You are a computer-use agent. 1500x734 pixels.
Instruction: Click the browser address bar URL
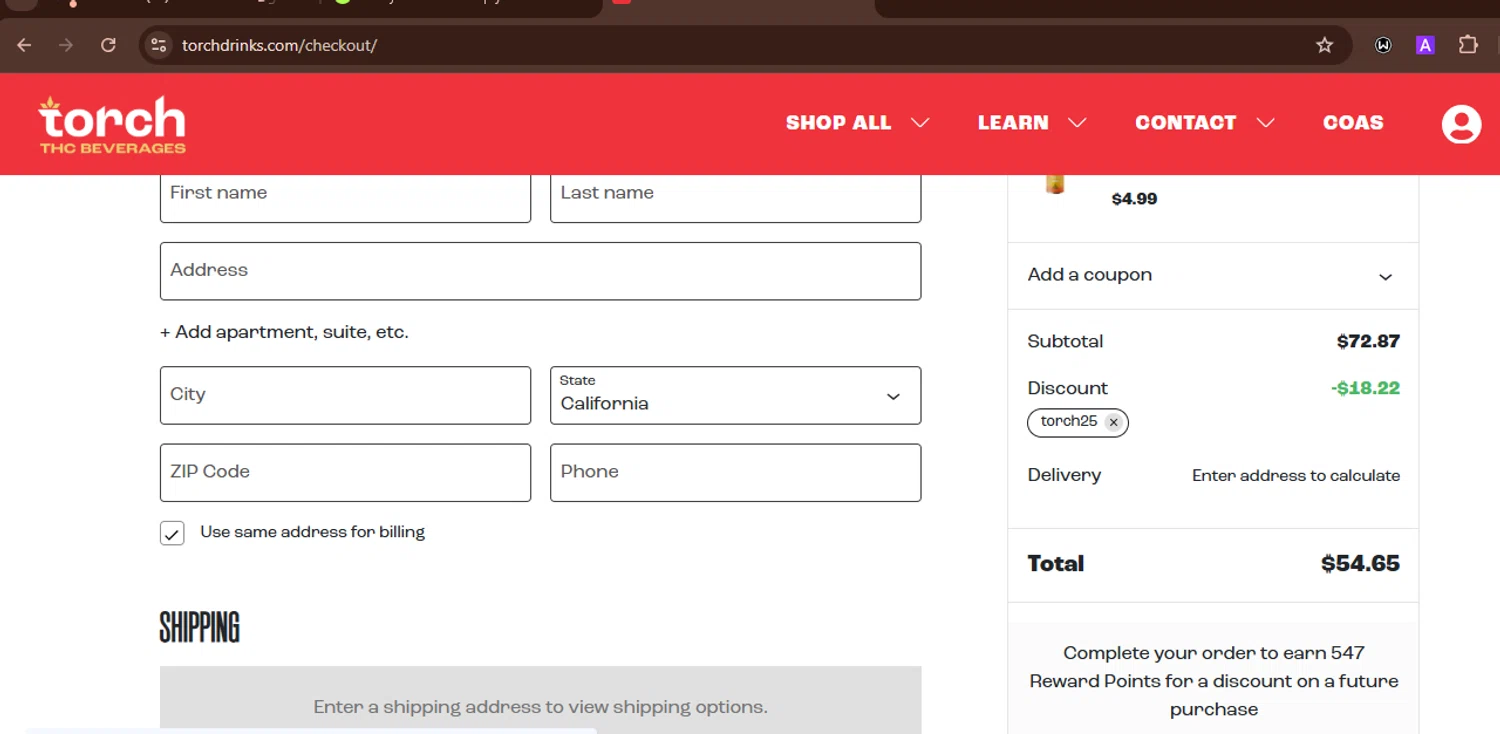tap(279, 46)
